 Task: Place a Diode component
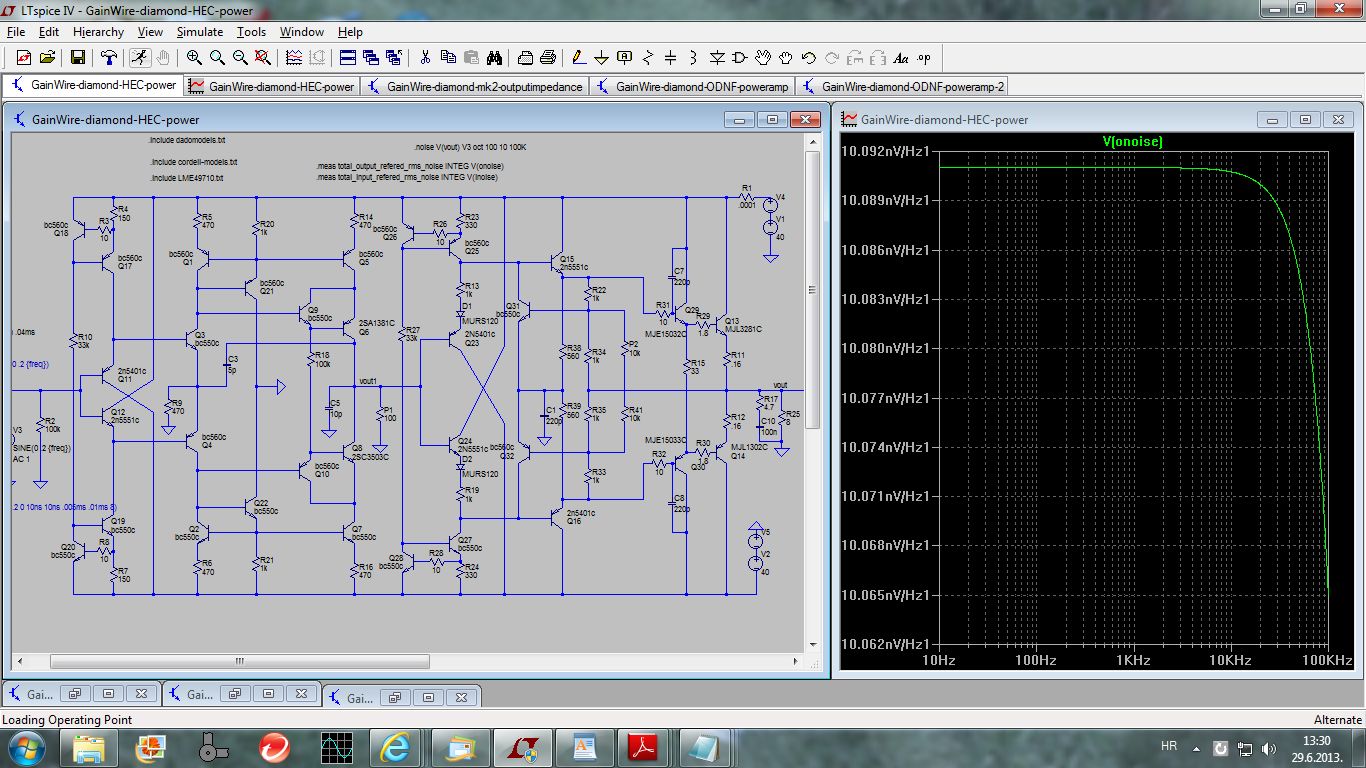click(x=717, y=57)
